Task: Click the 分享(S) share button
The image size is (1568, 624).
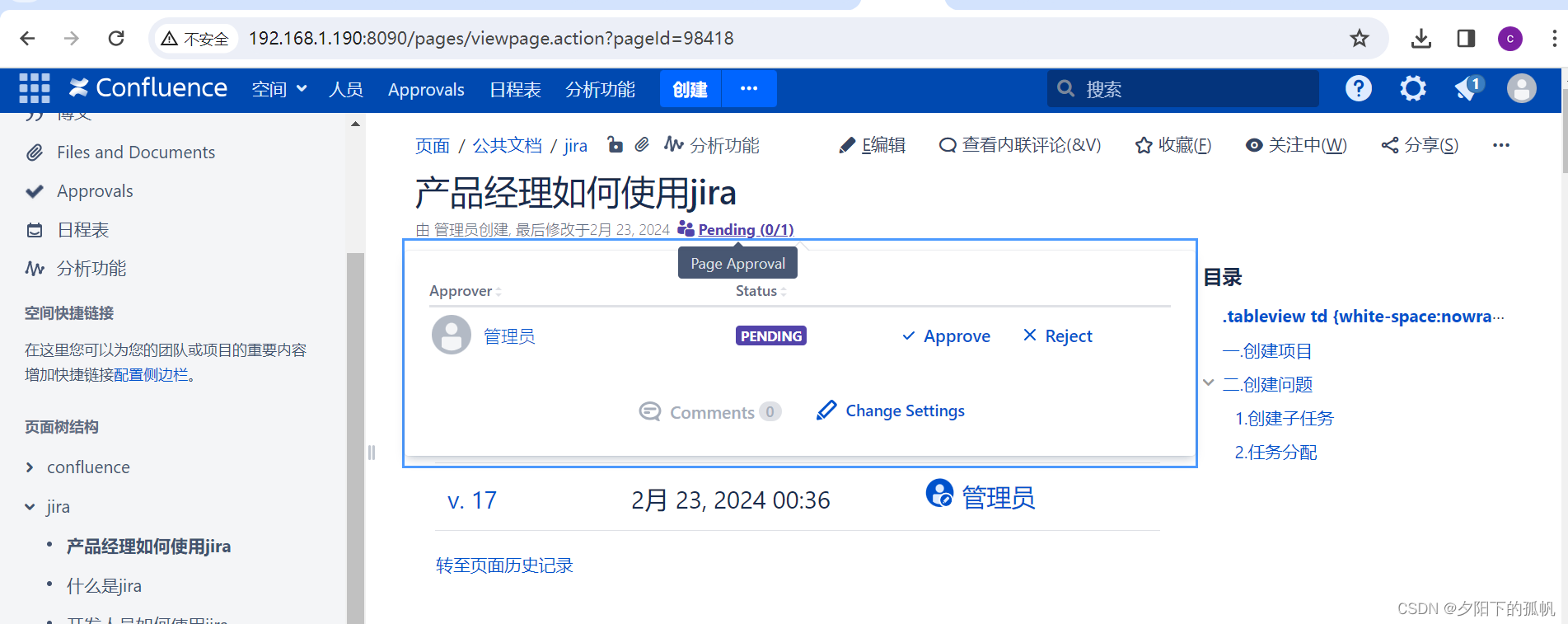Action: pos(1420,145)
